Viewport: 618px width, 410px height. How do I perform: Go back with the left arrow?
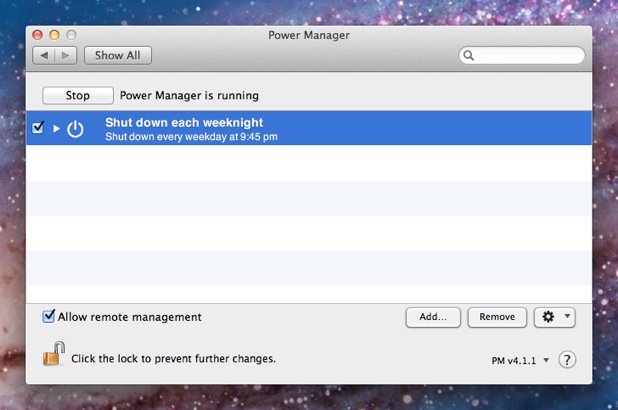44,56
